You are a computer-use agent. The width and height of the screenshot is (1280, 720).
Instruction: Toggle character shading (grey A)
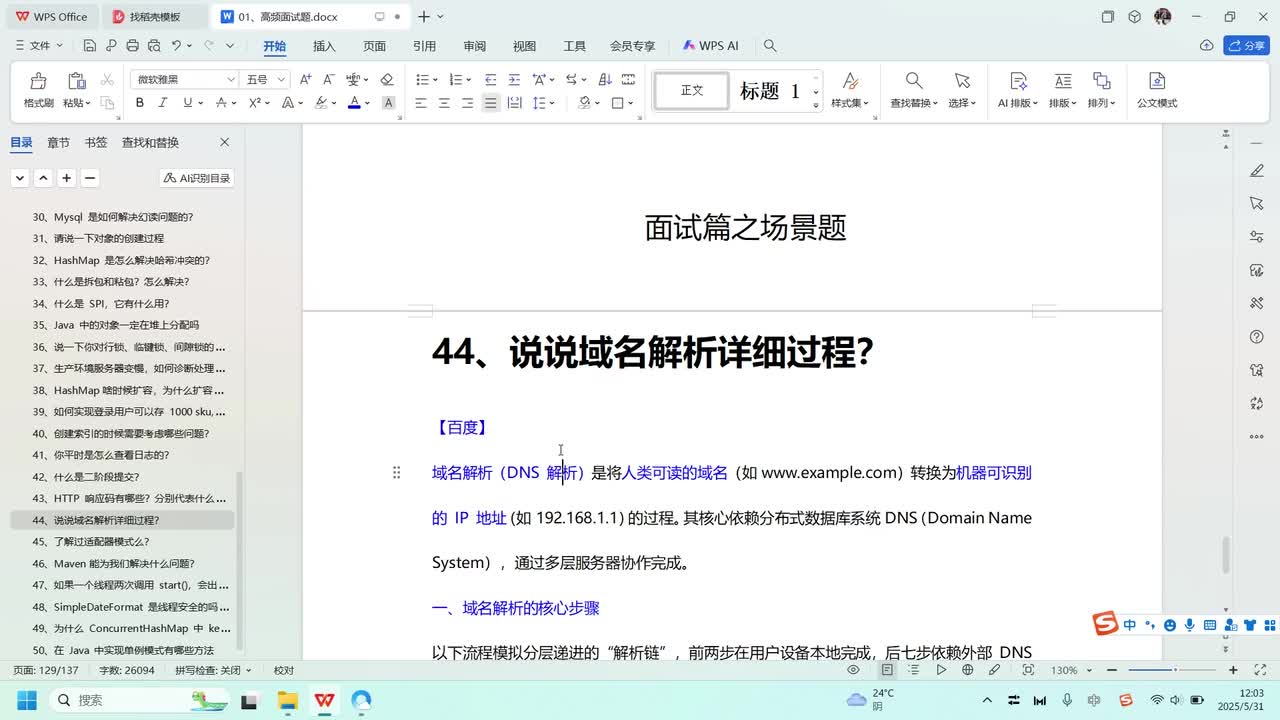(388, 103)
